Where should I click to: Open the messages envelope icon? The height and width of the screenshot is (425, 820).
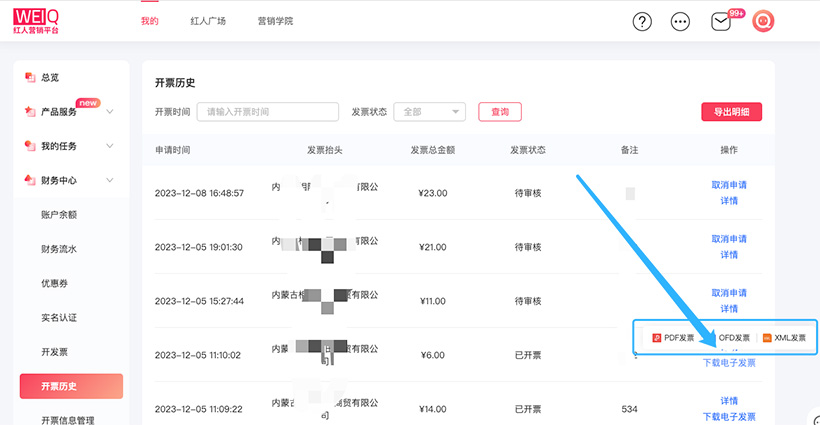[721, 22]
